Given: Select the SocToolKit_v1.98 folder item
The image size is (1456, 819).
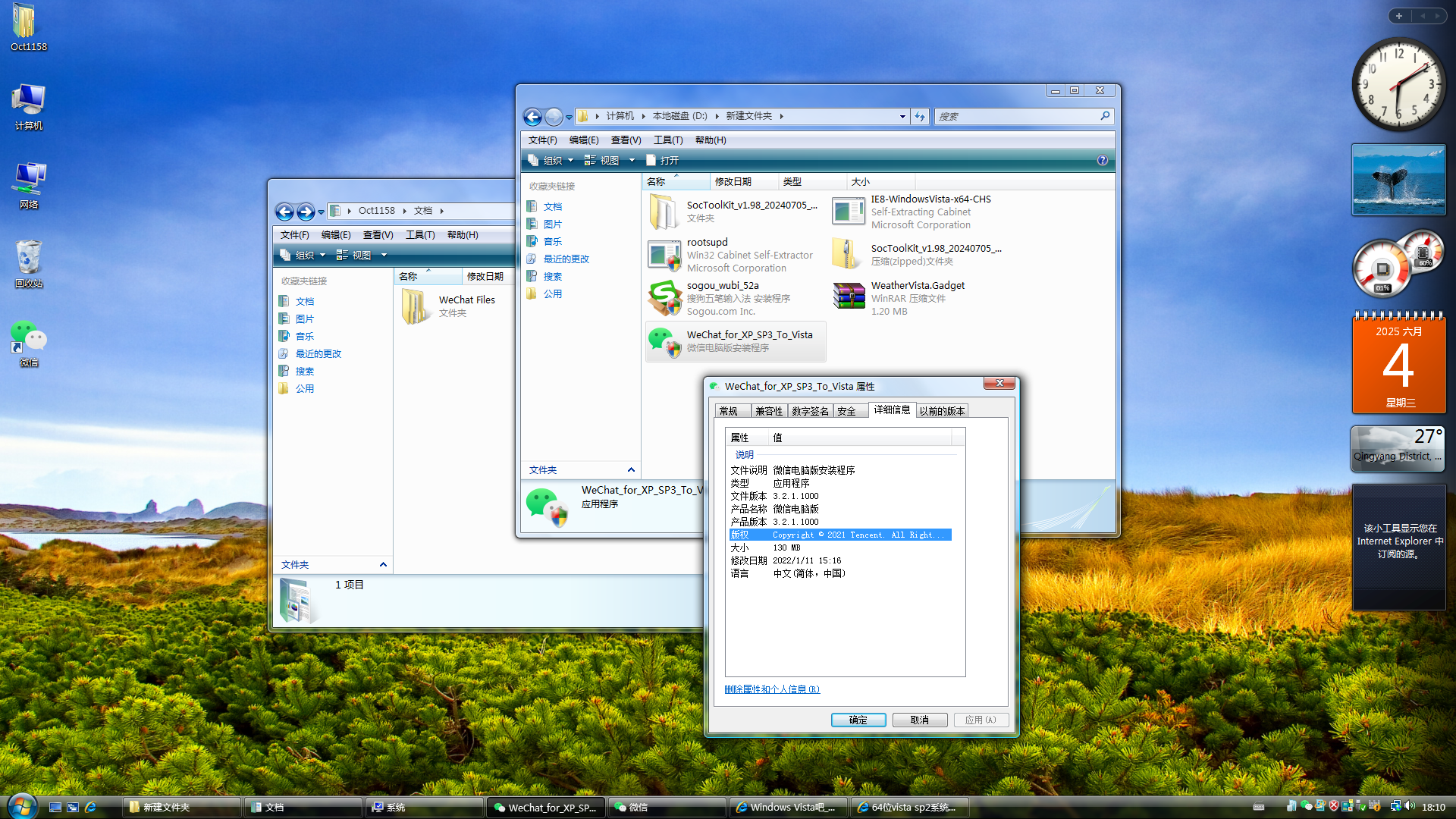Looking at the screenshot, I should 733,211.
